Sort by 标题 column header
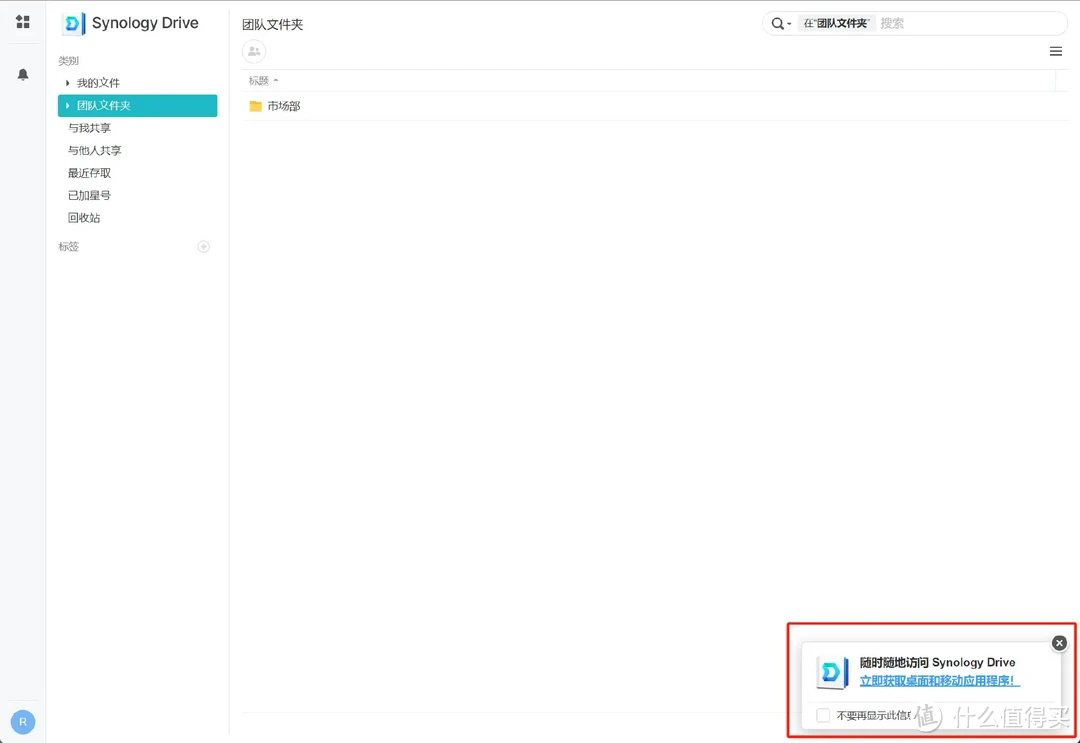The image size is (1080, 743). pyautogui.click(x=263, y=81)
